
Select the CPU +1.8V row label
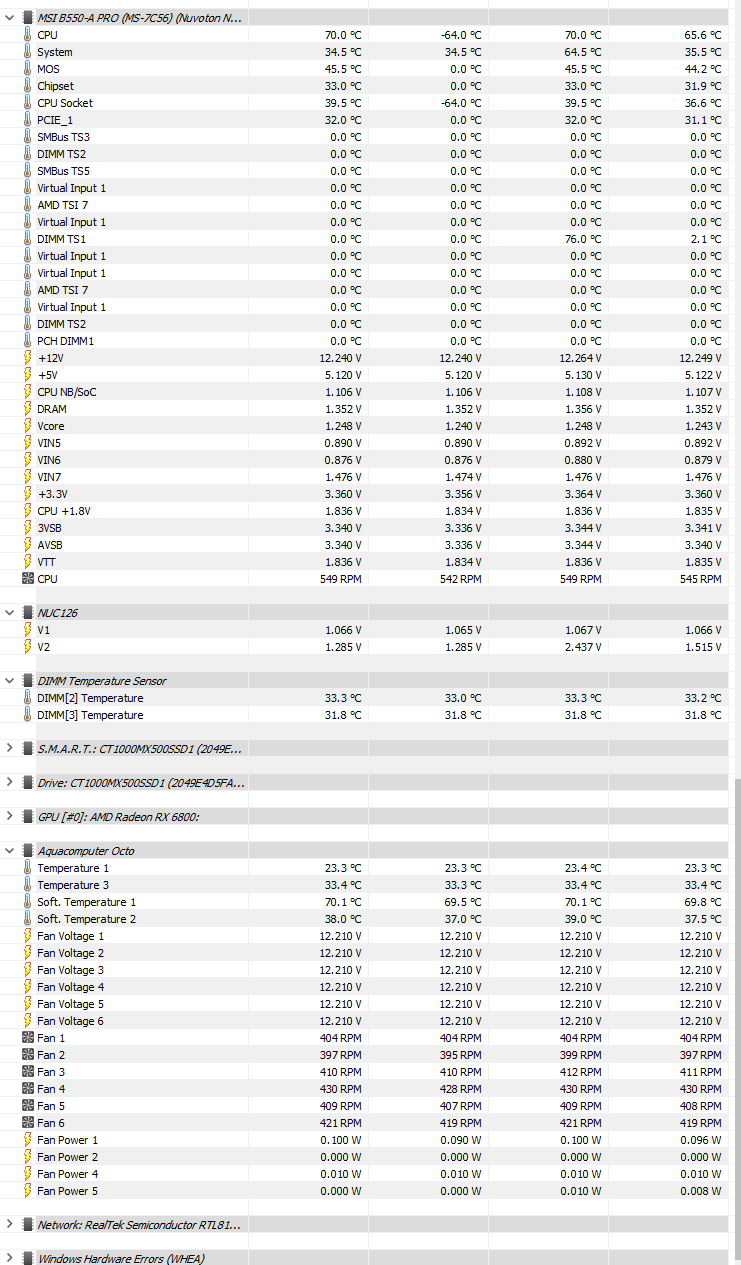pos(62,511)
